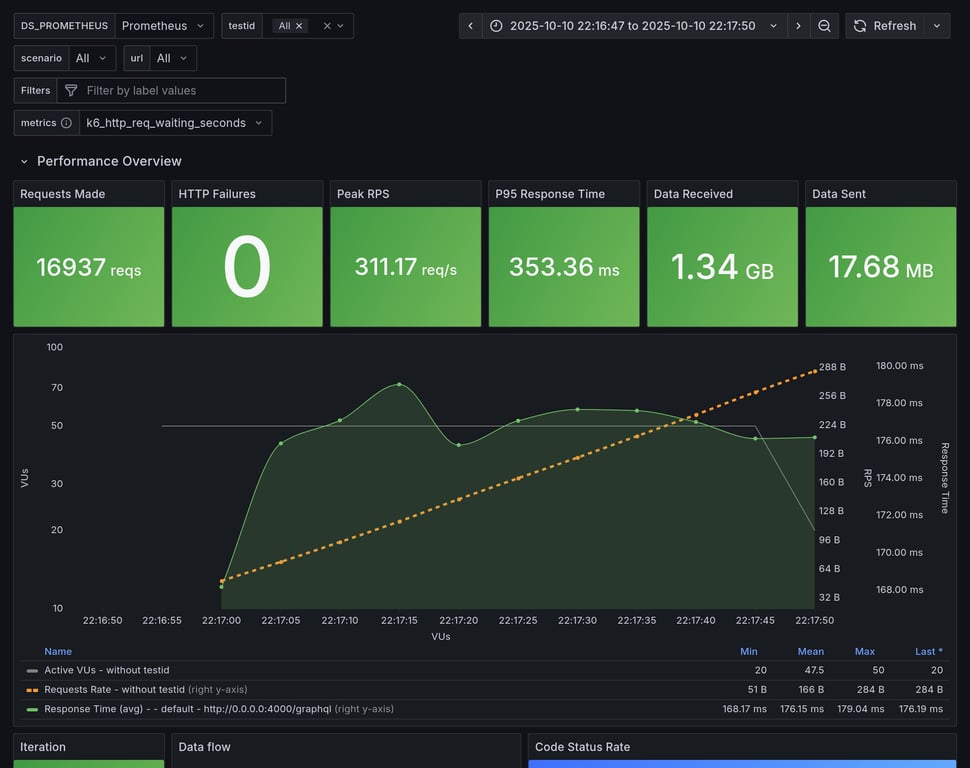
Task: Sort legend by the Mean column
Action: tap(810, 651)
